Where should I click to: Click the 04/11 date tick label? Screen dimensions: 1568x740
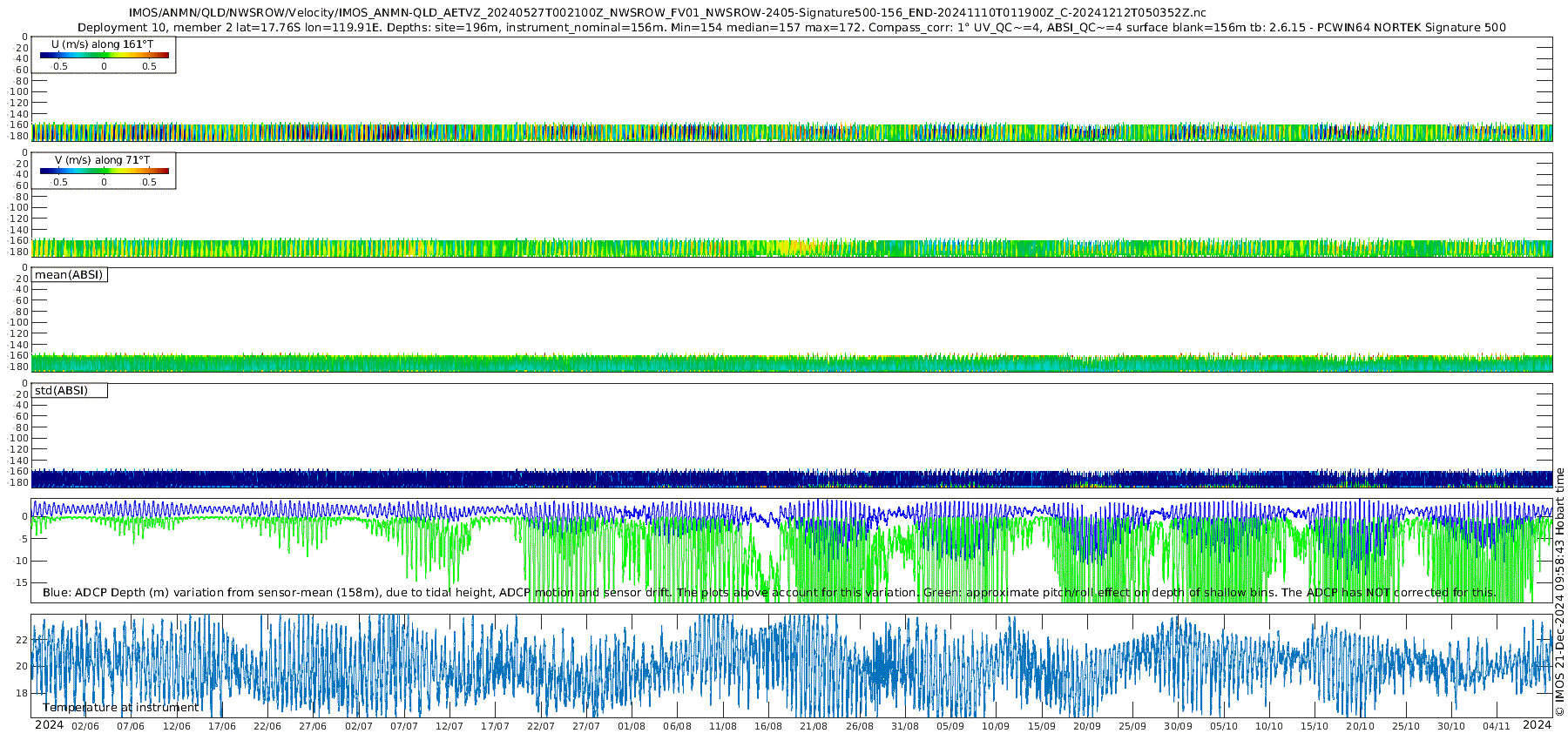tap(1497, 726)
